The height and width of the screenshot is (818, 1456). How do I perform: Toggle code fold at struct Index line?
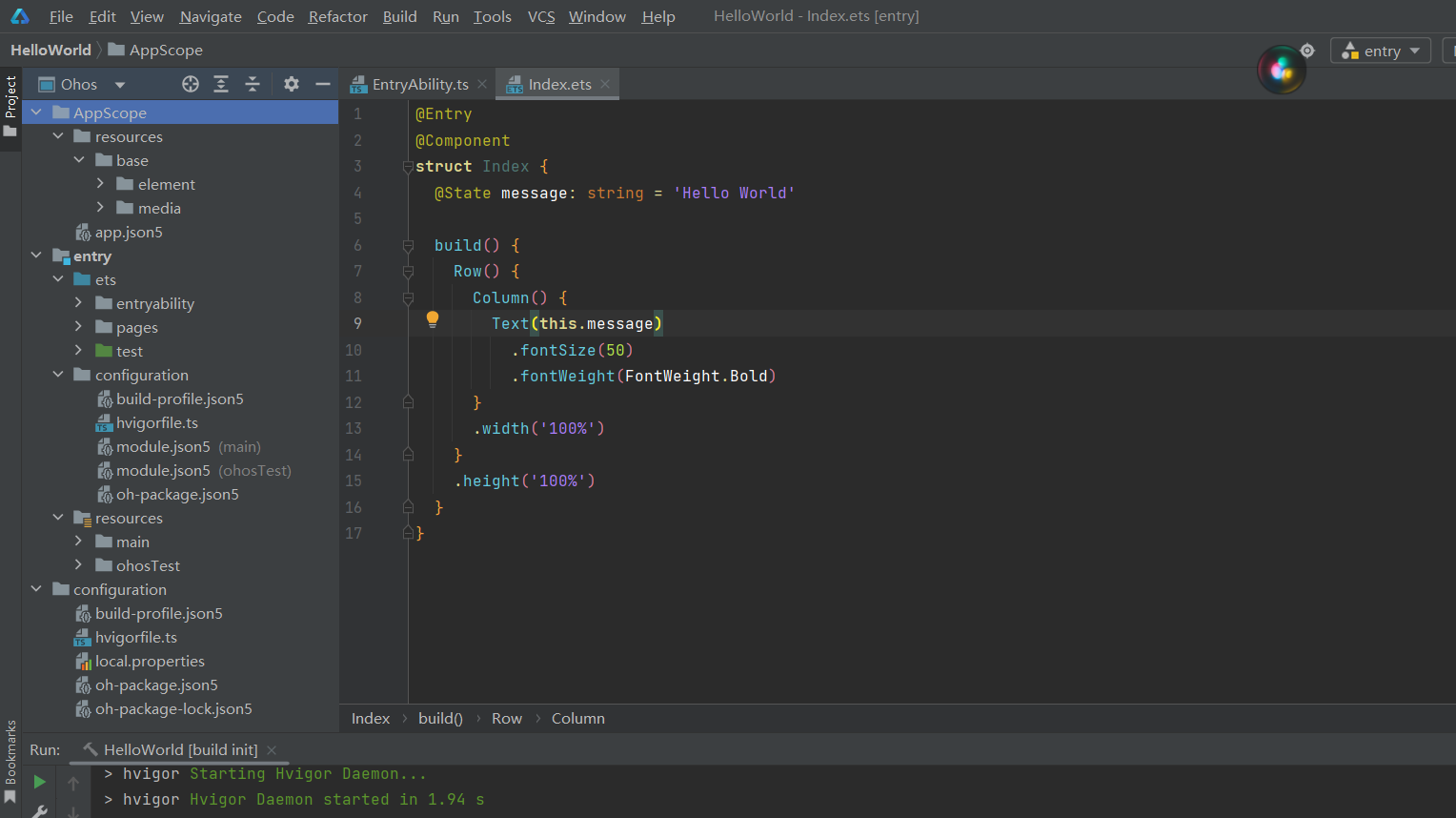pyautogui.click(x=408, y=167)
